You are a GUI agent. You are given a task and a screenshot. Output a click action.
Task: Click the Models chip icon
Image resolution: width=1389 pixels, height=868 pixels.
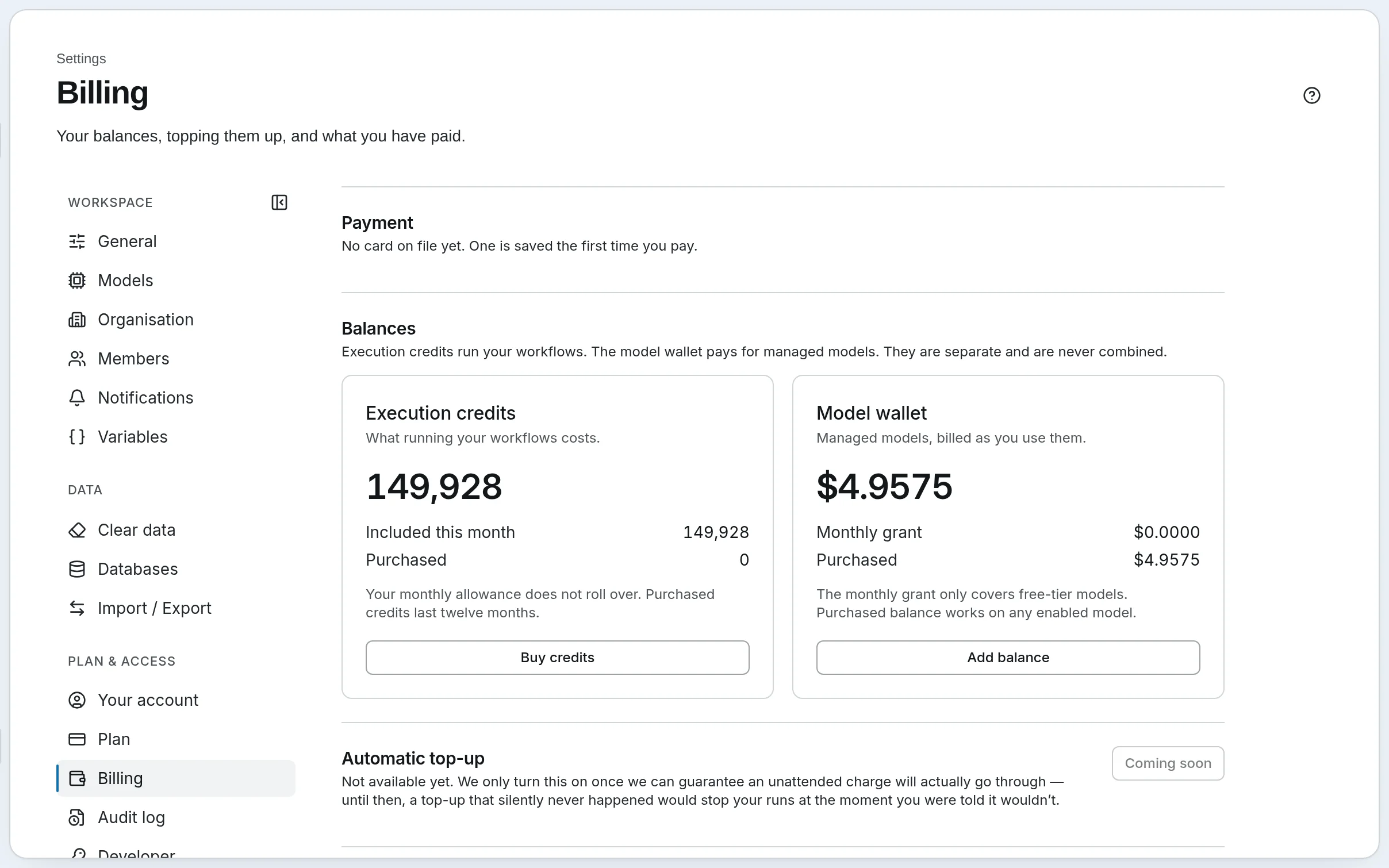[x=77, y=281]
